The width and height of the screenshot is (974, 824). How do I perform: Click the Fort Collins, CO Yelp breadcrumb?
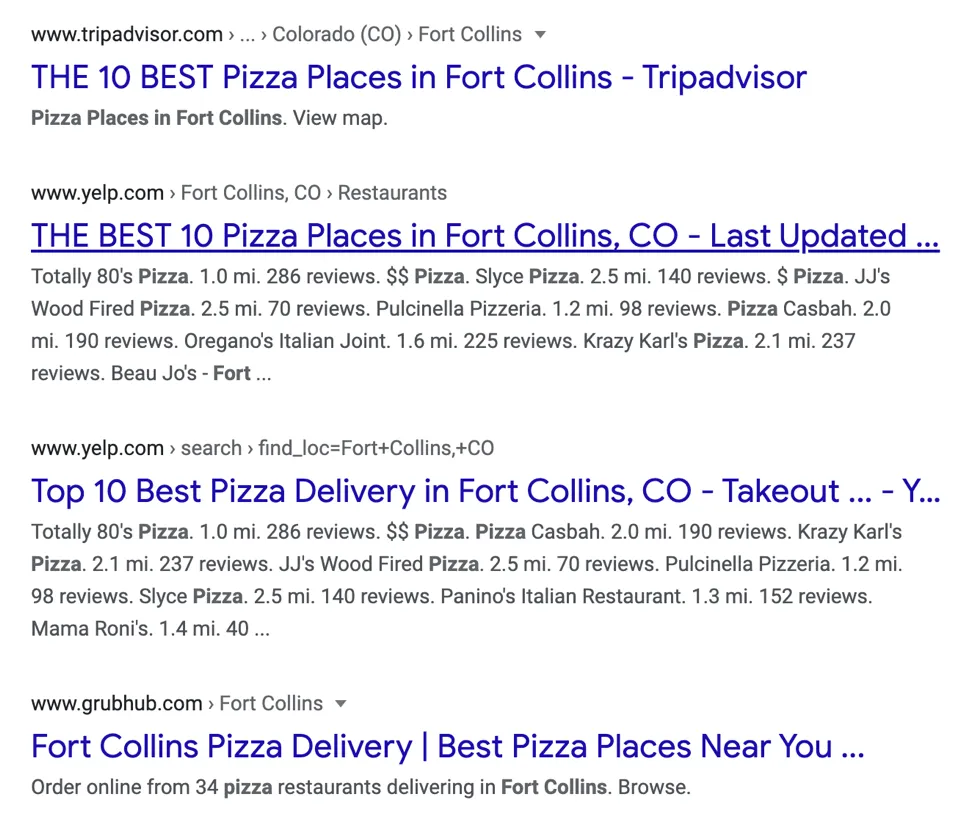[250, 193]
